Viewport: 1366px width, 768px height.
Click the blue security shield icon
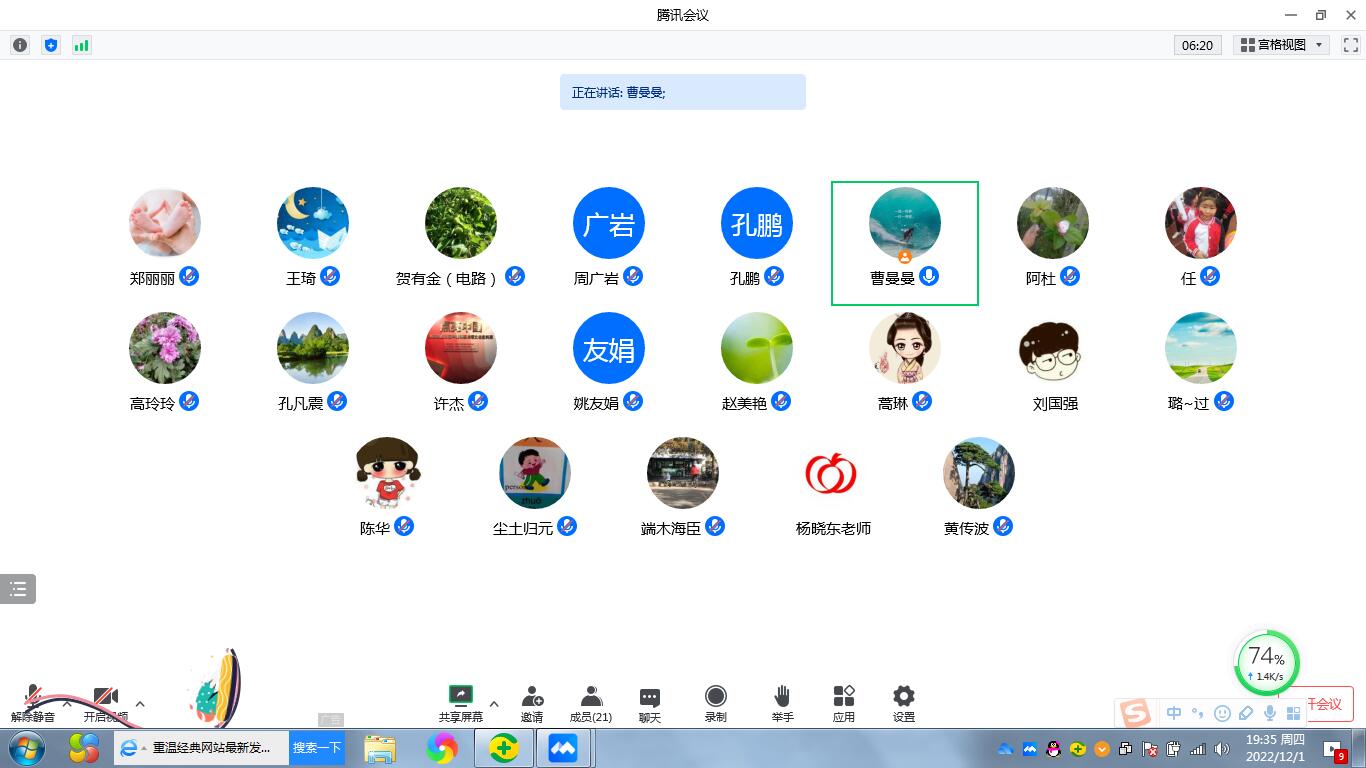51,45
